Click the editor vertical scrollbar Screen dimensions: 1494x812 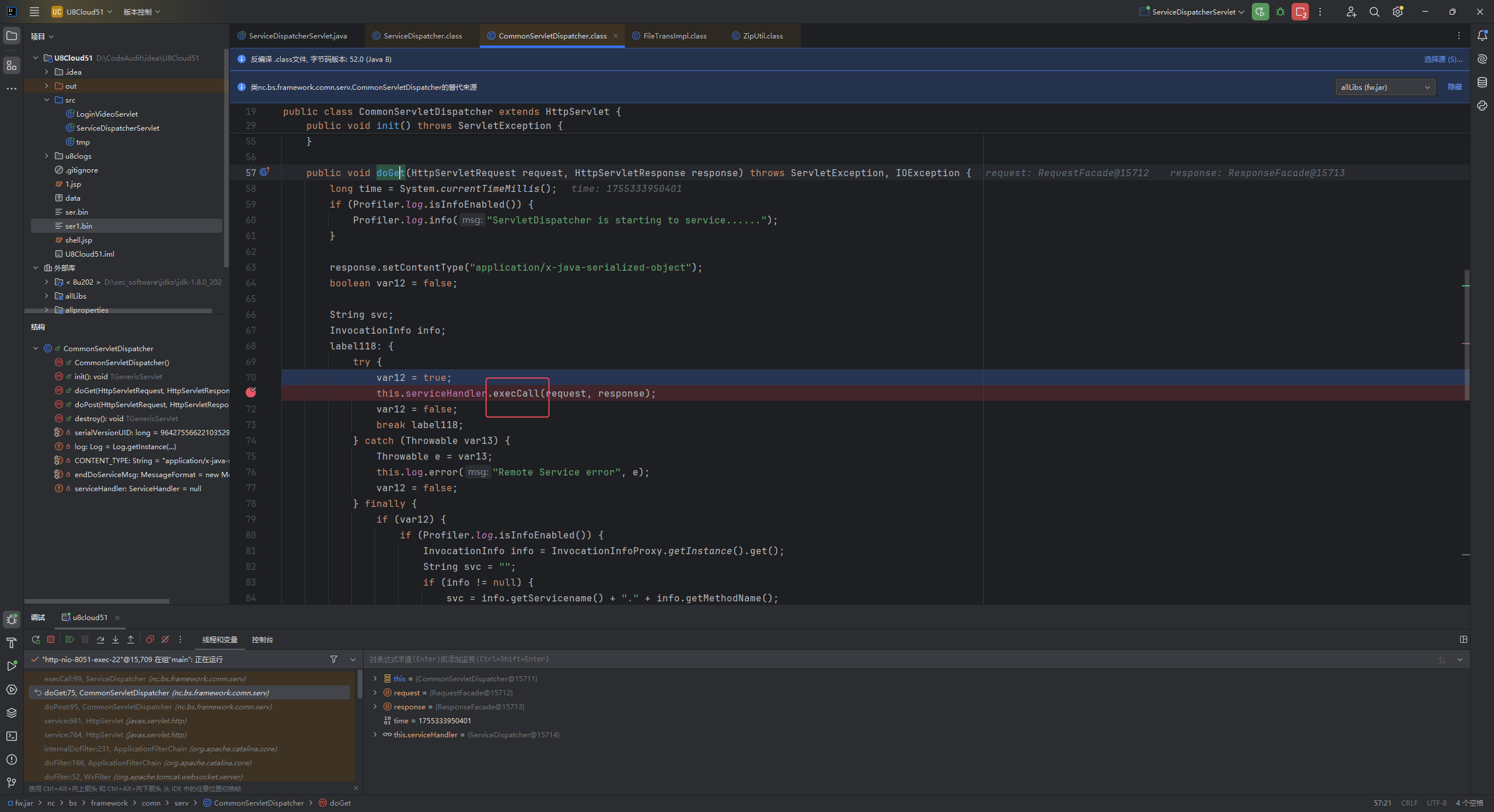click(x=1467, y=335)
